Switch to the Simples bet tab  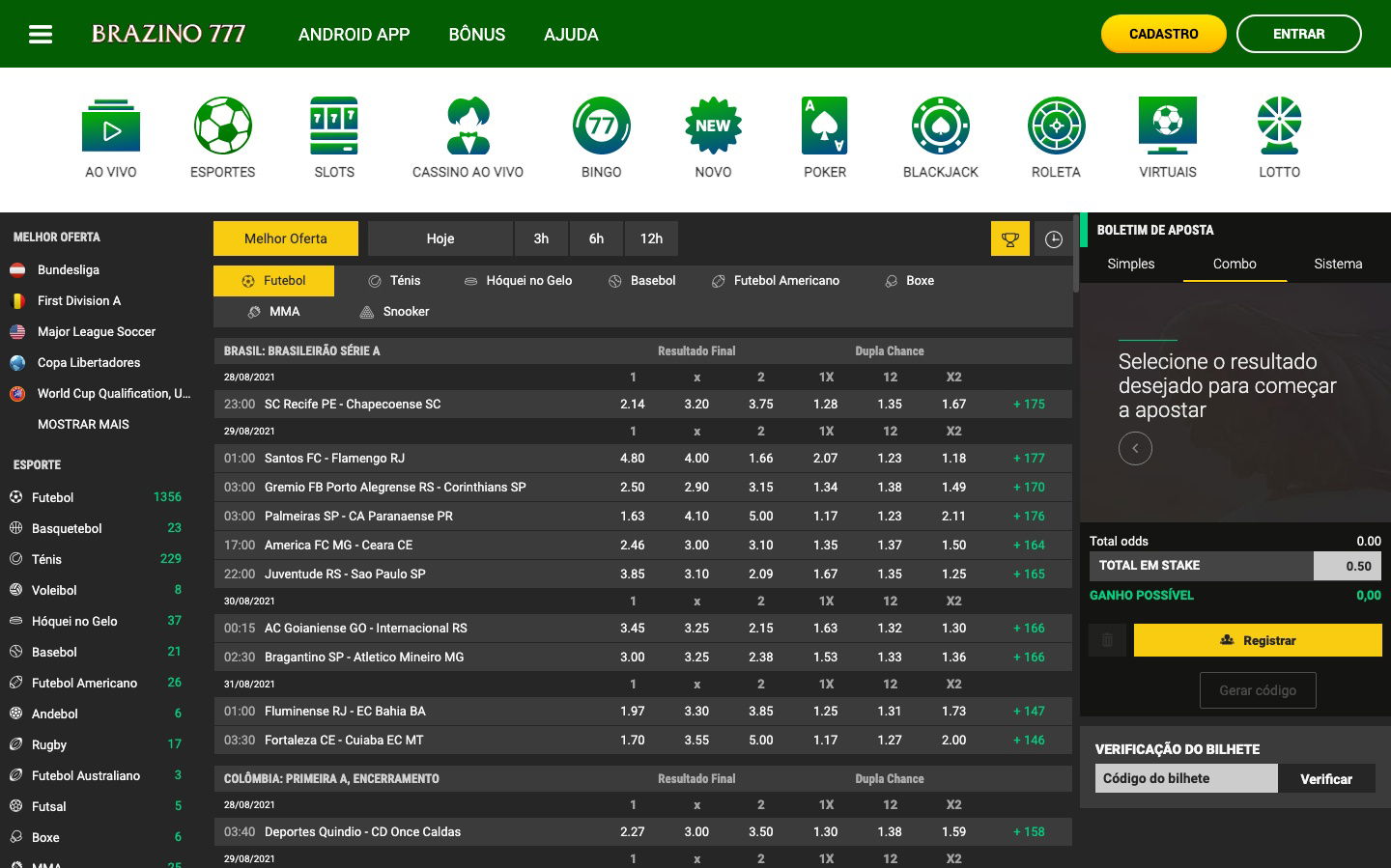[1131, 264]
